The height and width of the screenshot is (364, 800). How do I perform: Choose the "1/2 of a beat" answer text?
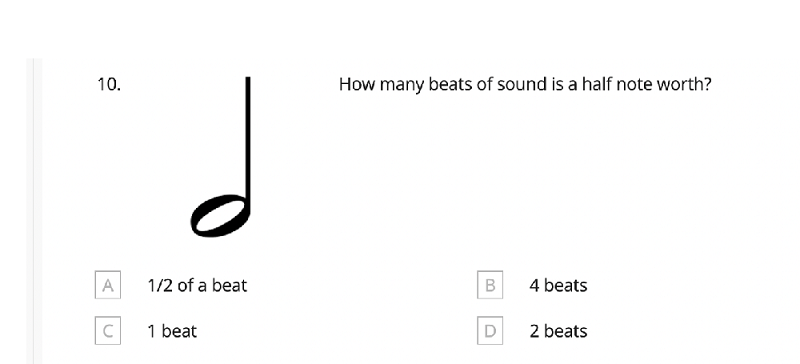click(x=197, y=285)
